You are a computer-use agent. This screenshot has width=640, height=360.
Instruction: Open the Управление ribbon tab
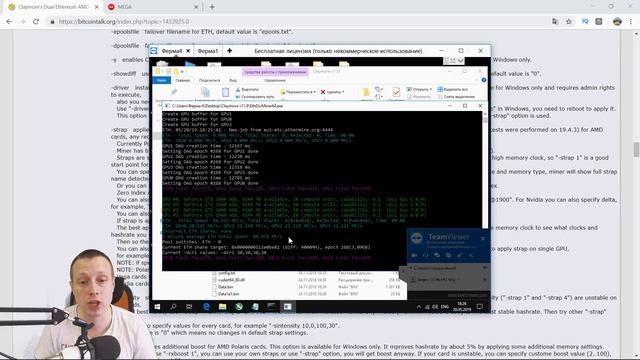(x=275, y=80)
